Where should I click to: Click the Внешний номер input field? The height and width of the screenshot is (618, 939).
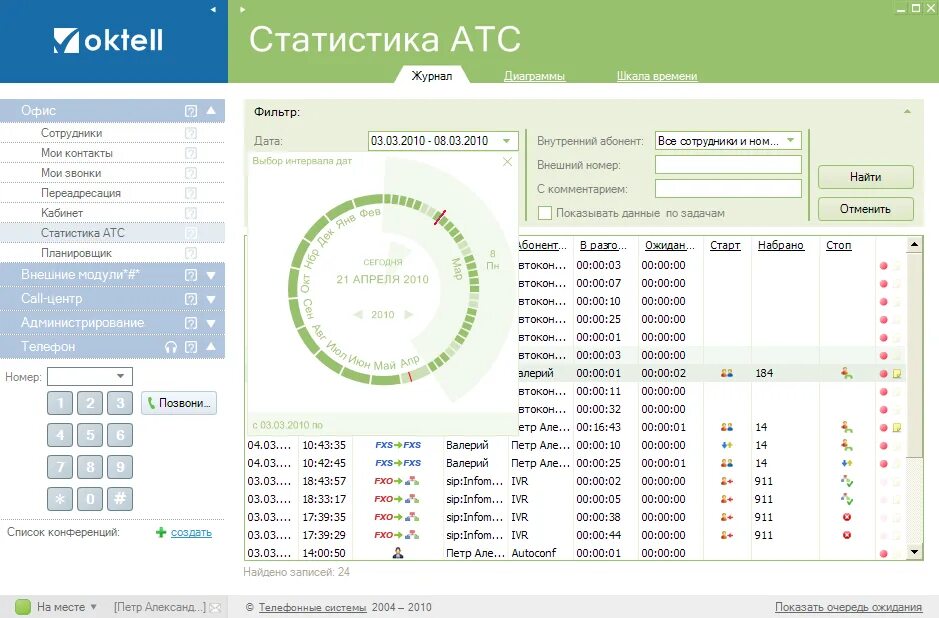[x=728, y=165]
